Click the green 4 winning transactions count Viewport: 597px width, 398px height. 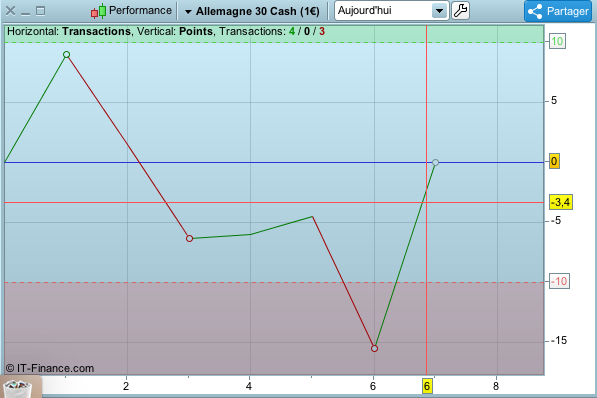pos(292,31)
